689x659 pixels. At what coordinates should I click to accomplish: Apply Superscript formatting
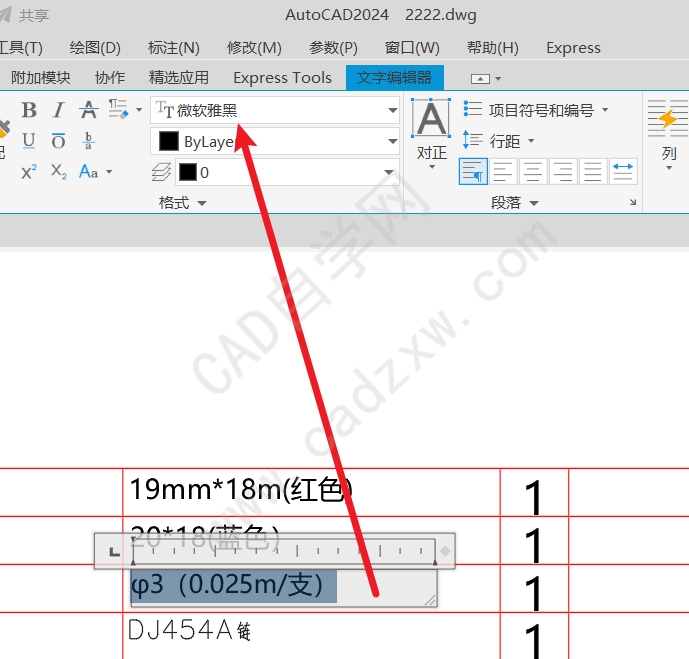[x=29, y=171]
